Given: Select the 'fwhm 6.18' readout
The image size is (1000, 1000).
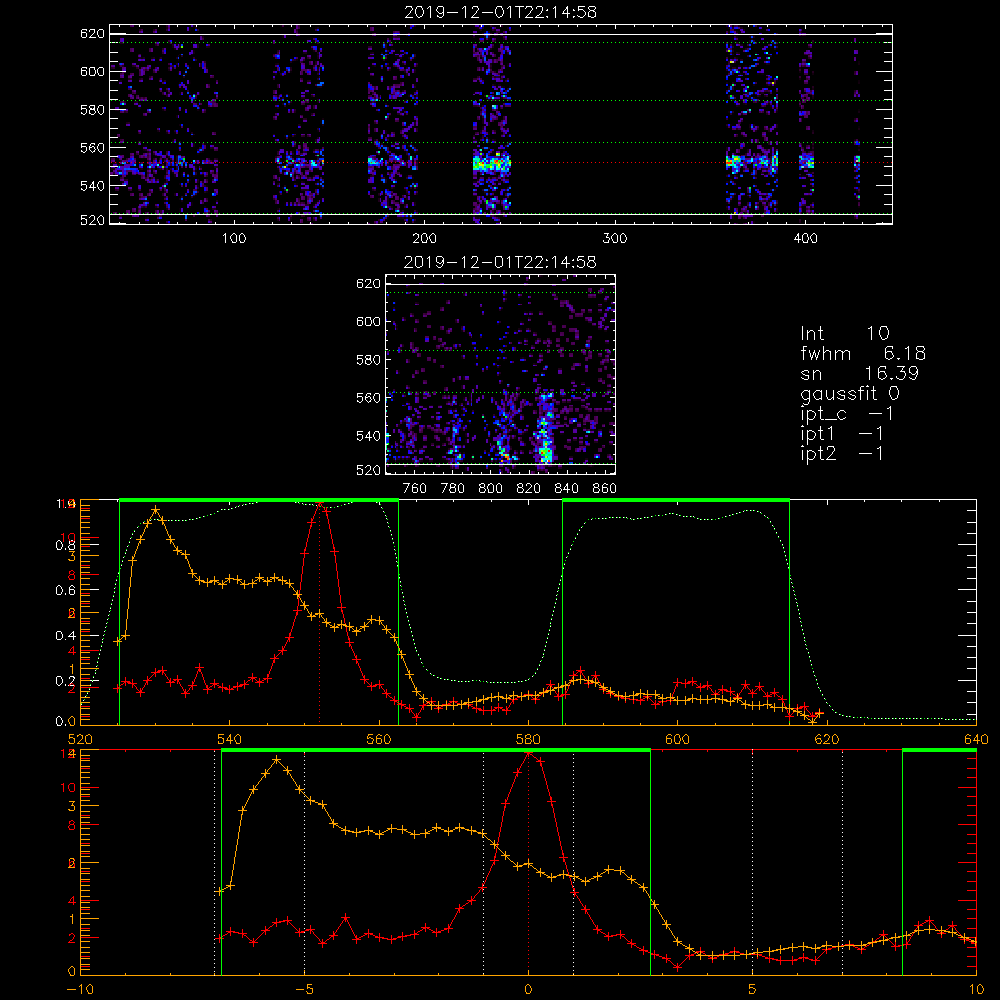Looking at the screenshot, I should (863, 353).
